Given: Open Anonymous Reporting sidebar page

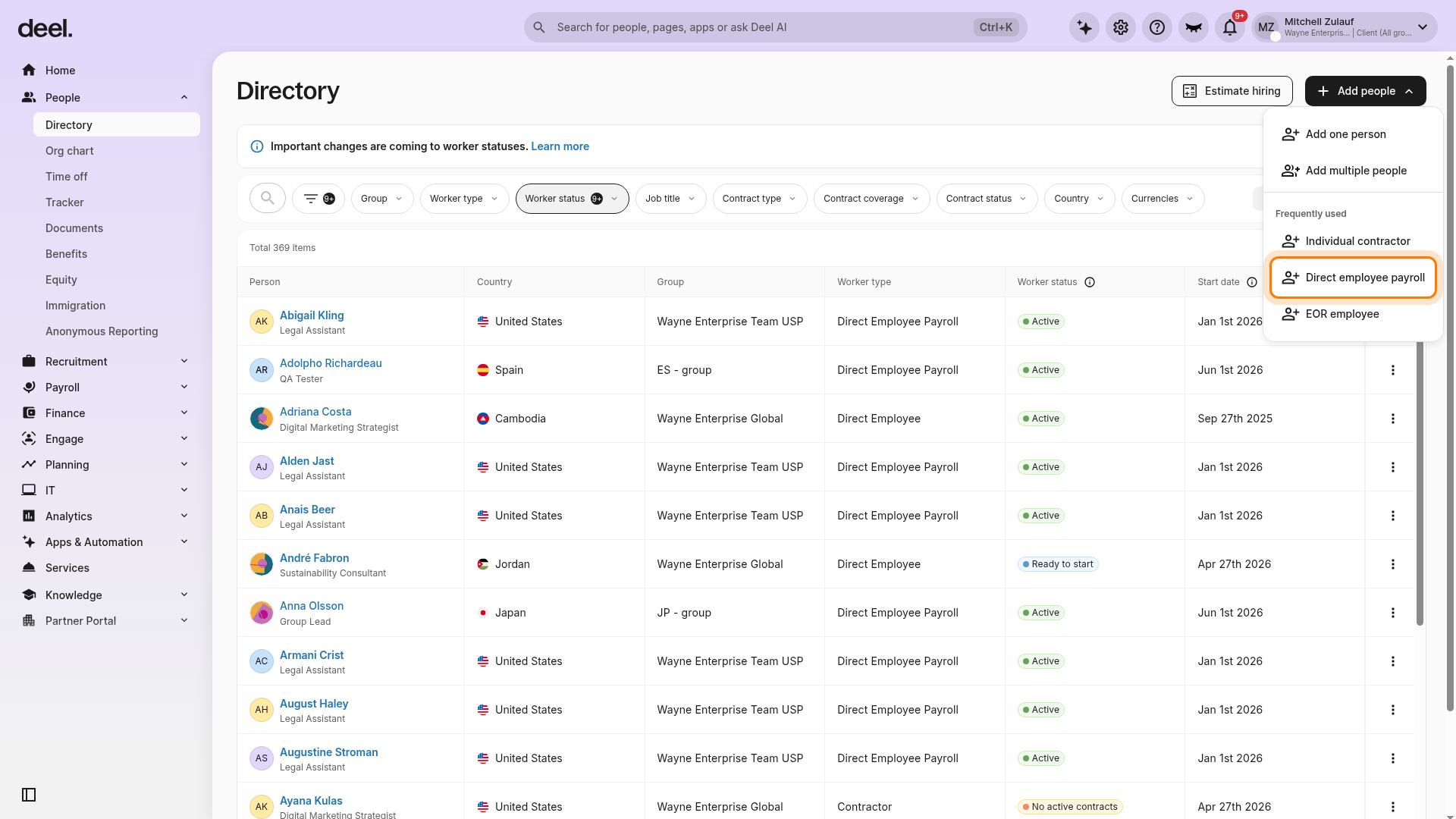Looking at the screenshot, I should pyautogui.click(x=102, y=331).
